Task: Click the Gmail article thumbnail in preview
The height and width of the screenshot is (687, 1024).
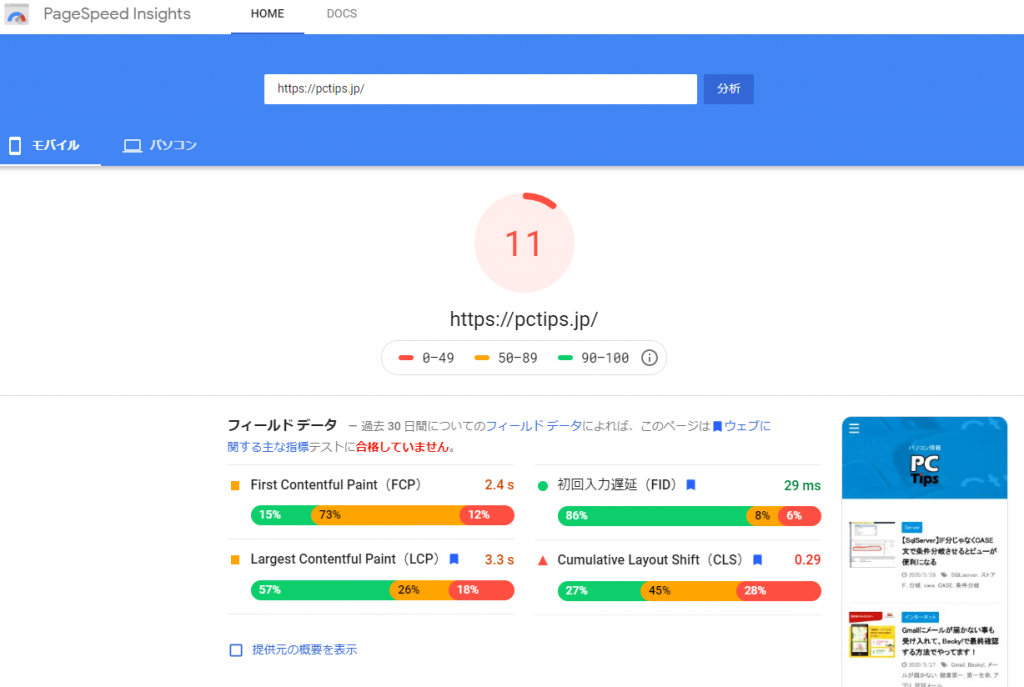Action: click(x=872, y=635)
